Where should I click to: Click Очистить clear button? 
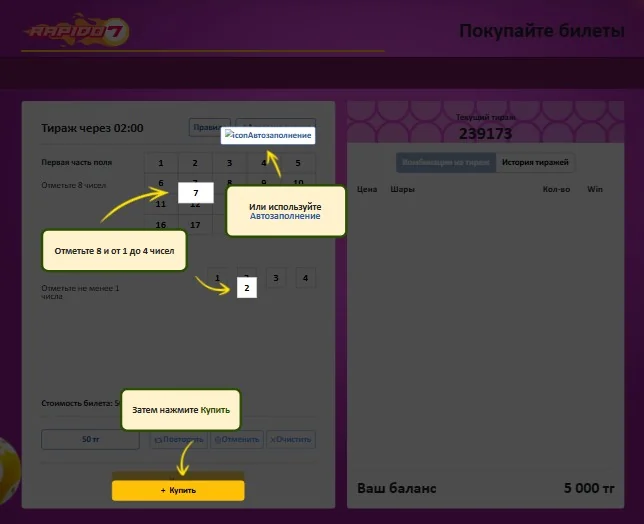[291, 439]
